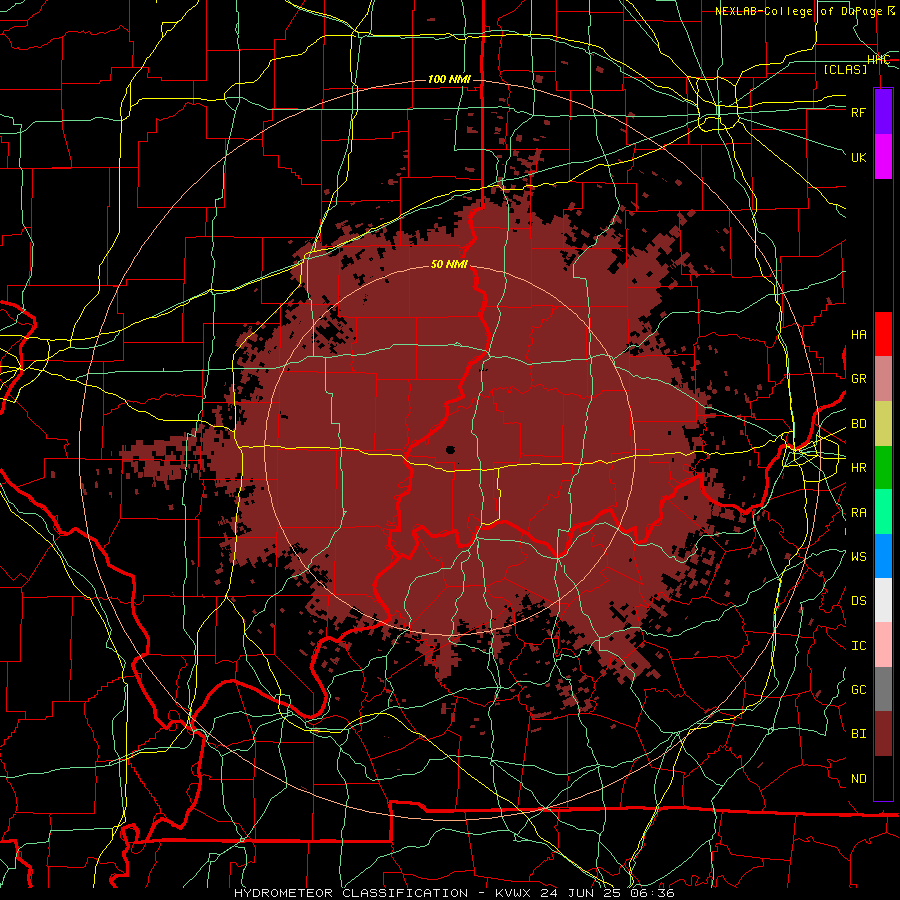Click the RF purple legend color swatch
The width and height of the screenshot is (900, 900).
[x=883, y=112]
